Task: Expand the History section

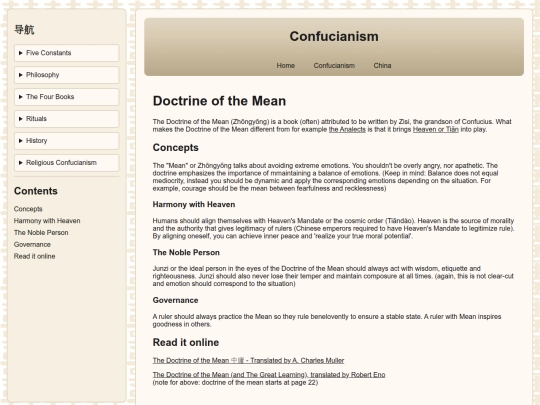Action: (x=66, y=141)
